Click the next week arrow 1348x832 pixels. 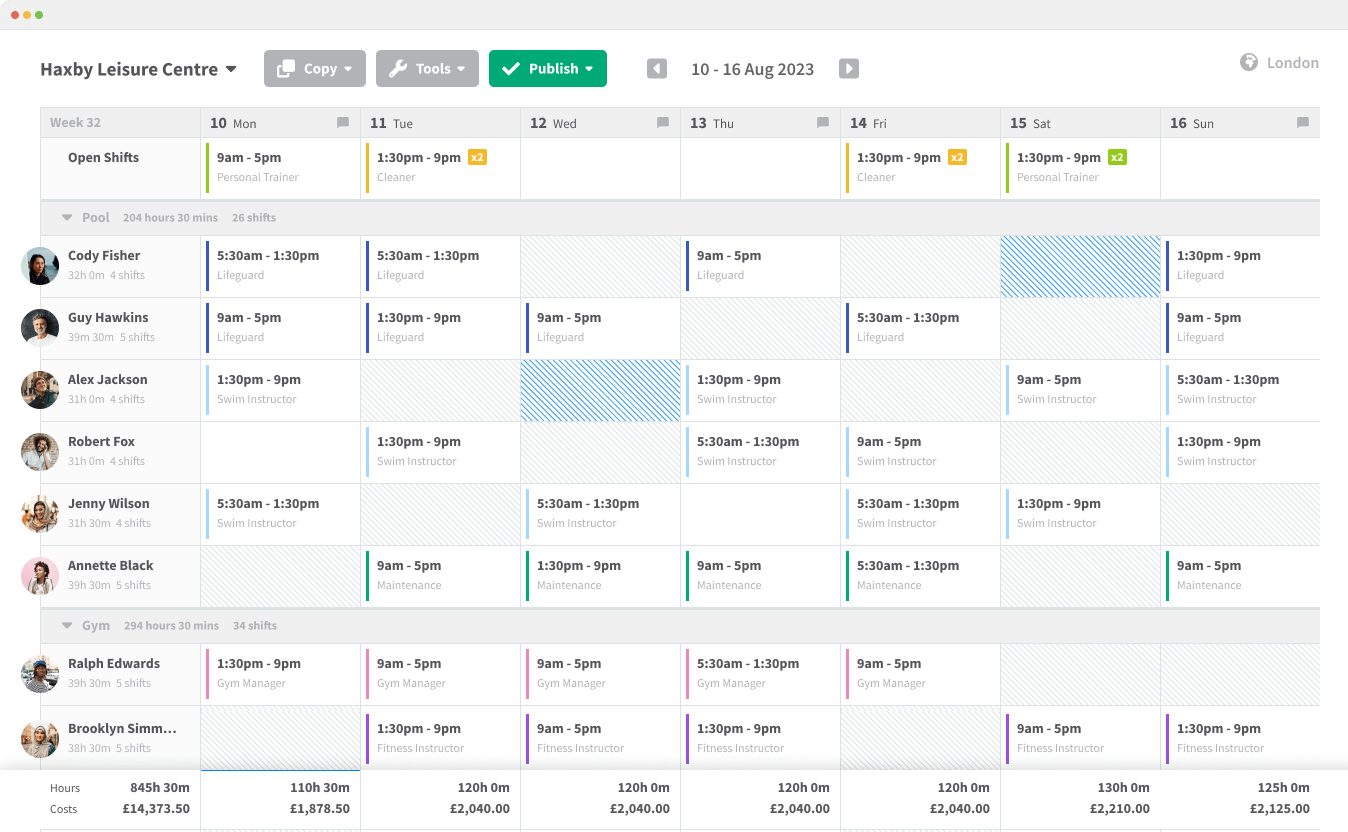[848, 68]
